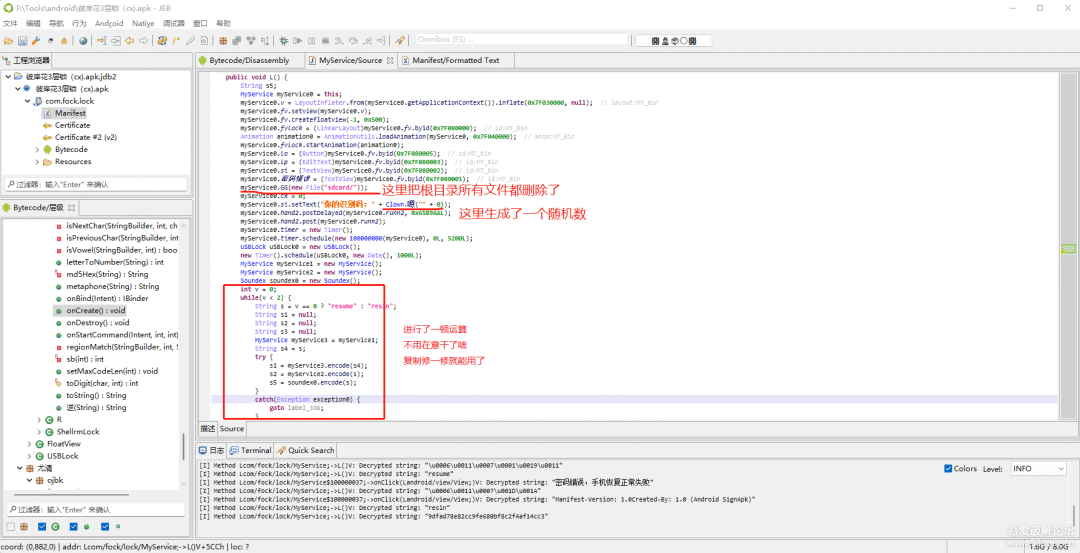Screen dimensions: 1080x553
Task: Open the log Level INFO dropdown
Action: pos(1039,469)
